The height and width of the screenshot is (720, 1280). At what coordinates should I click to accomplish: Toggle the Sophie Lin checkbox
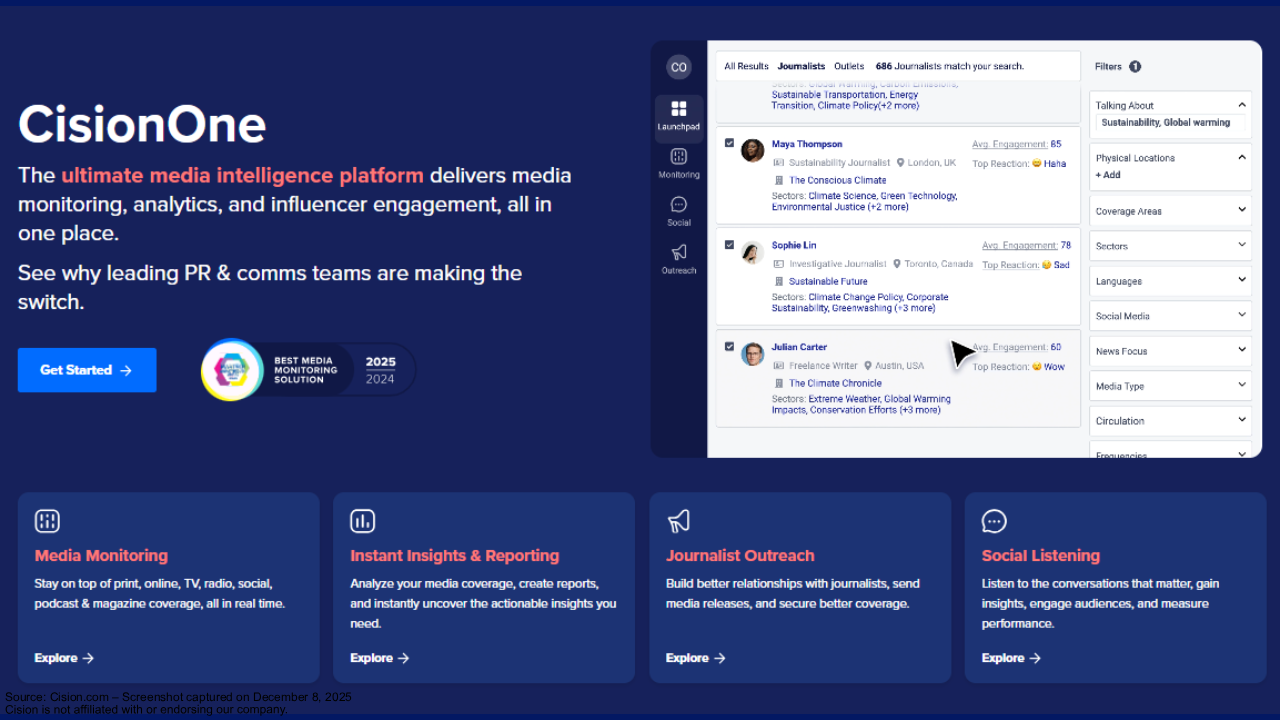click(x=729, y=245)
